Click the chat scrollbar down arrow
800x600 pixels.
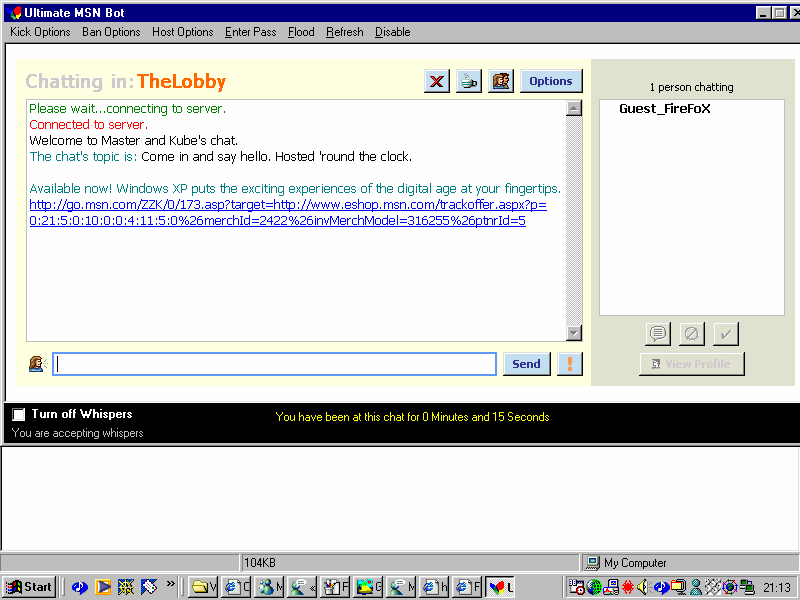(x=574, y=333)
